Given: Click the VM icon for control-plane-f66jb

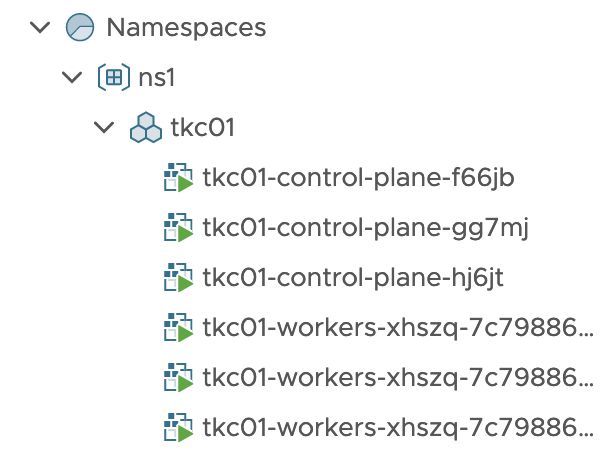Looking at the screenshot, I should 178,177.
